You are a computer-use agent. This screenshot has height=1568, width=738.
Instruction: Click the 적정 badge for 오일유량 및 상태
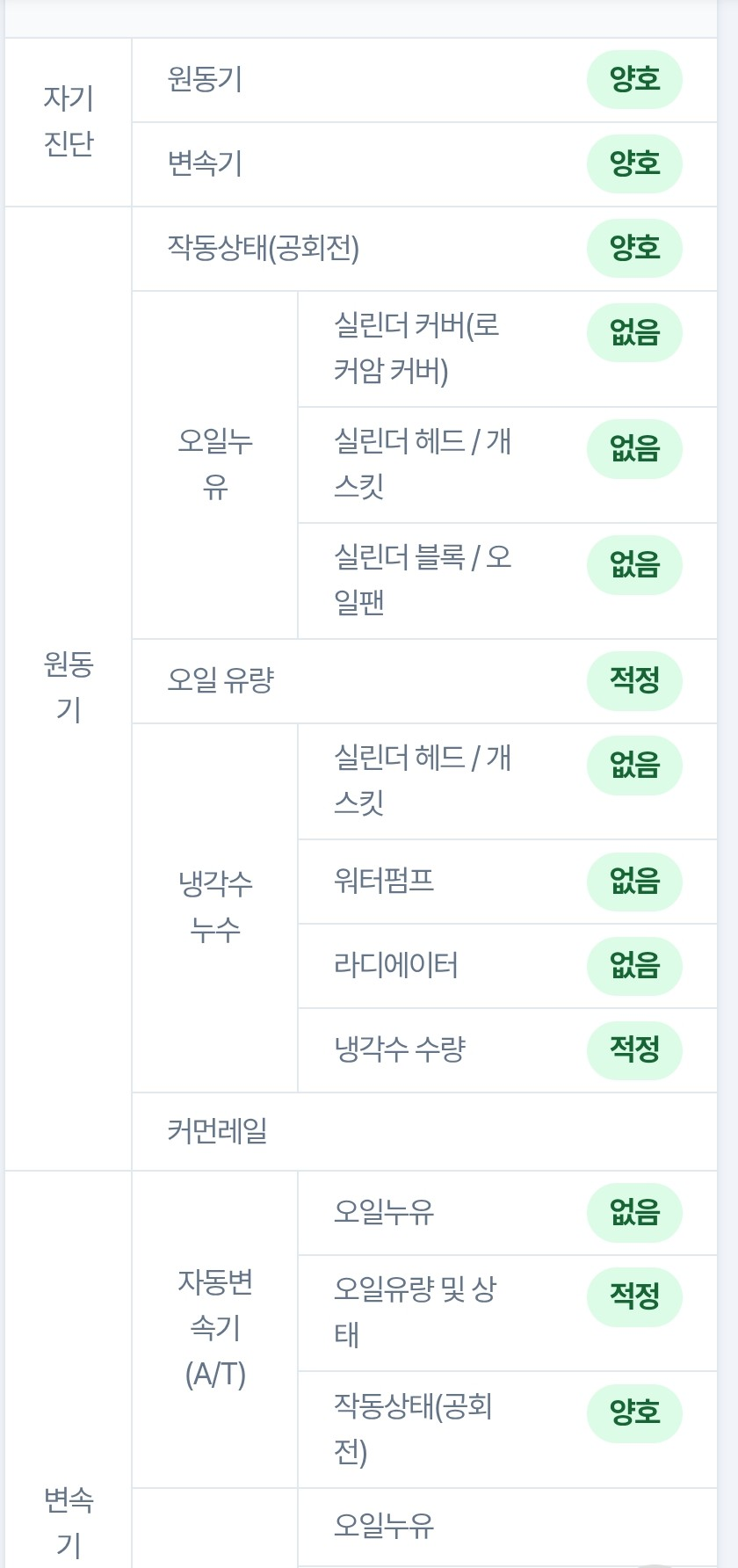click(634, 1296)
